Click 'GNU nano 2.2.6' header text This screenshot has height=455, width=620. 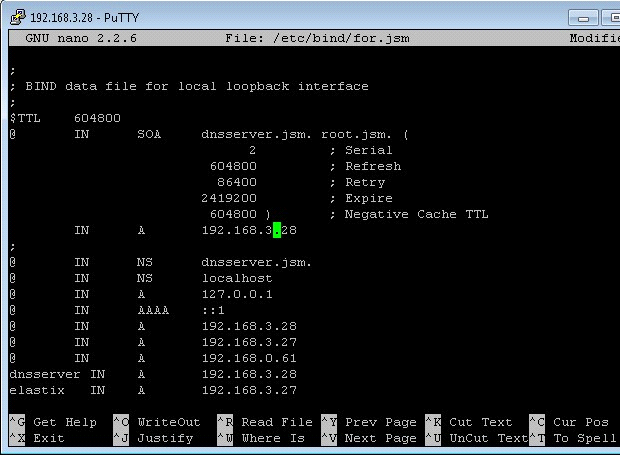tap(81, 38)
